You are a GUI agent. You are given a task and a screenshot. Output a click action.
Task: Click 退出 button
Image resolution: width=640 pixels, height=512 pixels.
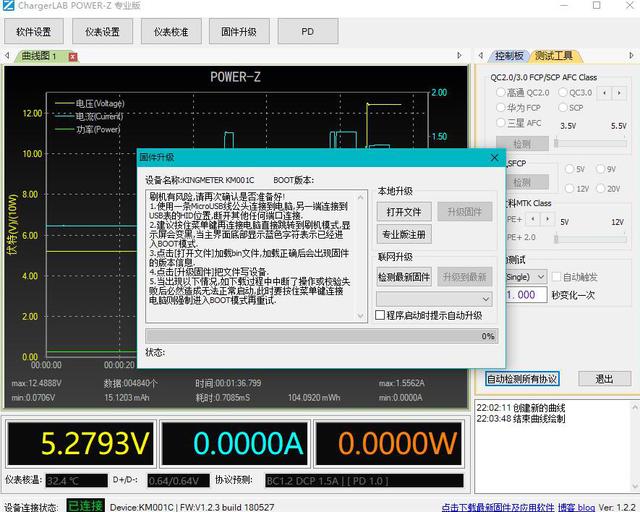[x=604, y=379]
